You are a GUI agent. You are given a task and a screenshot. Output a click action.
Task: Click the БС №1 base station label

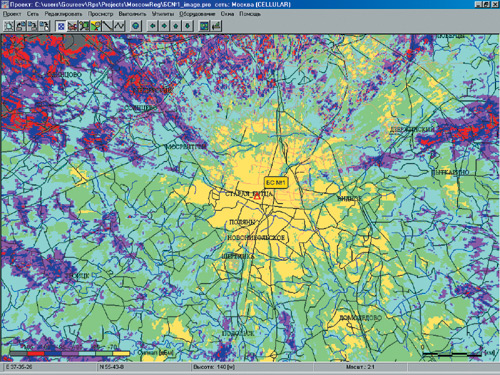click(276, 182)
